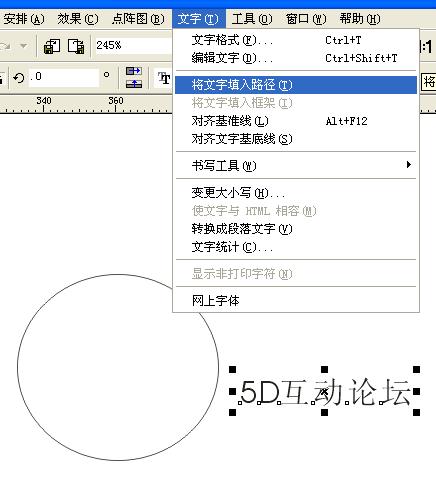Open the redo dropdown arrow
The height and width of the screenshot is (477, 436).
pos(23,46)
